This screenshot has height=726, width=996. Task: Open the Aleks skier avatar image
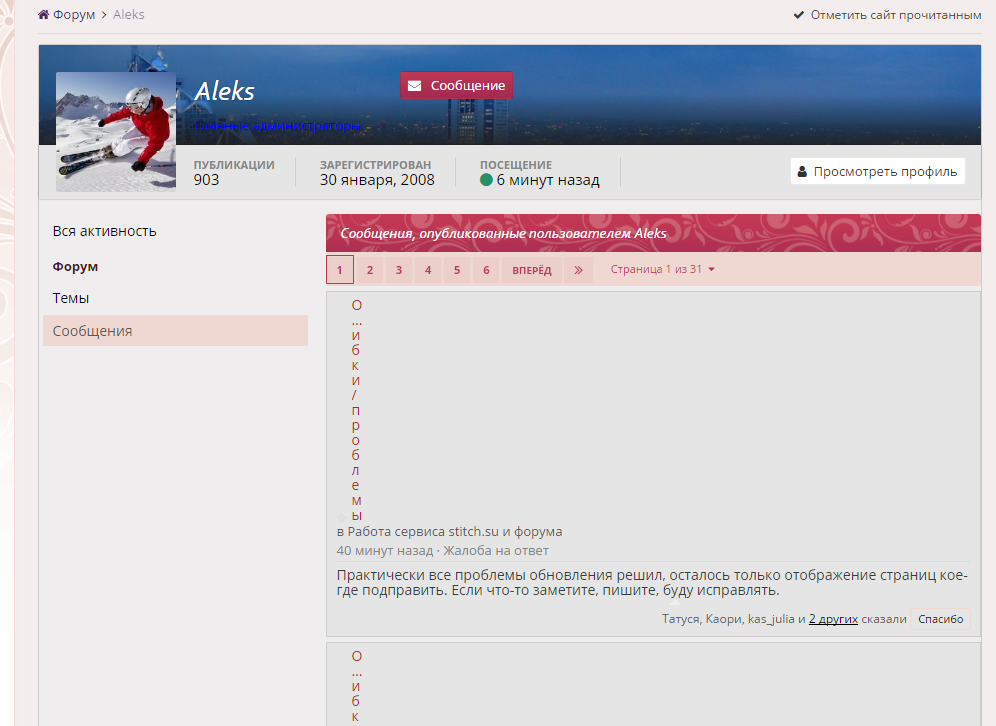116,131
